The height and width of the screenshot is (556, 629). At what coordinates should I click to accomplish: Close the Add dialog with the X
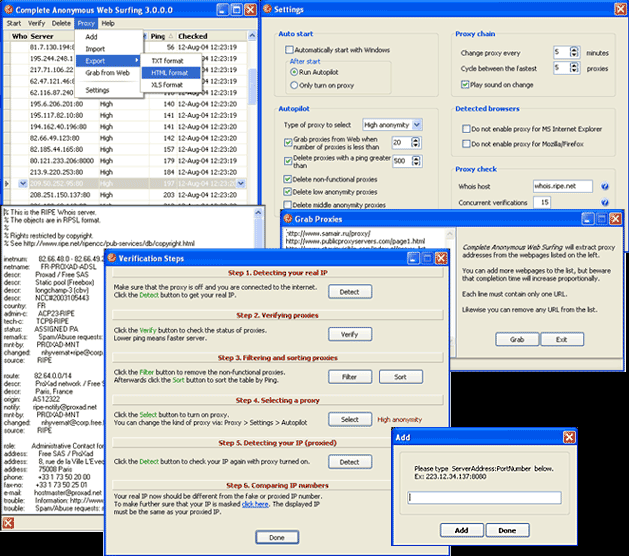coord(569,437)
